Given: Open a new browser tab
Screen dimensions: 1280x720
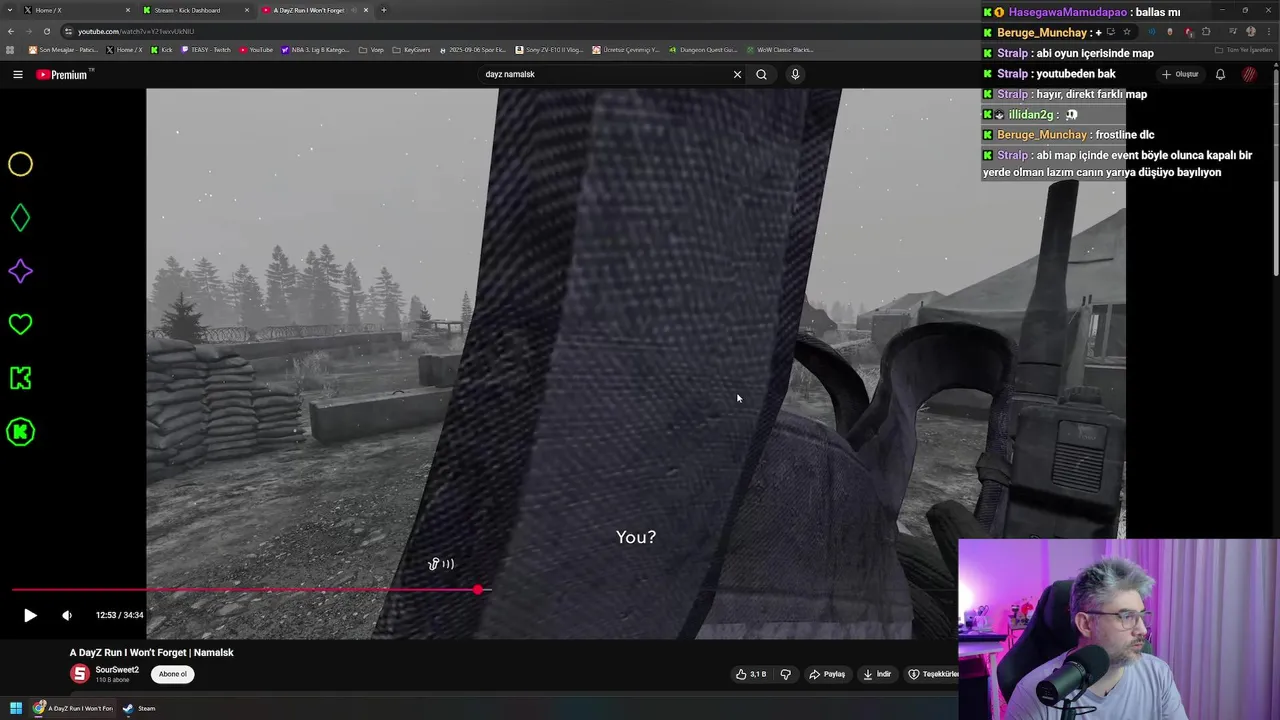Looking at the screenshot, I should 384,10.
